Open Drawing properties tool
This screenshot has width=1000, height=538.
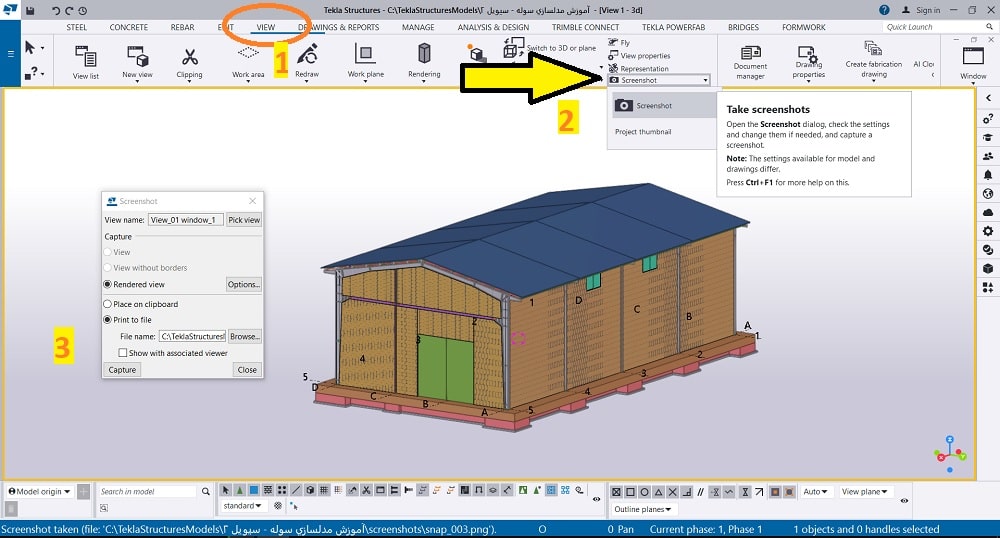click(808, 54)
